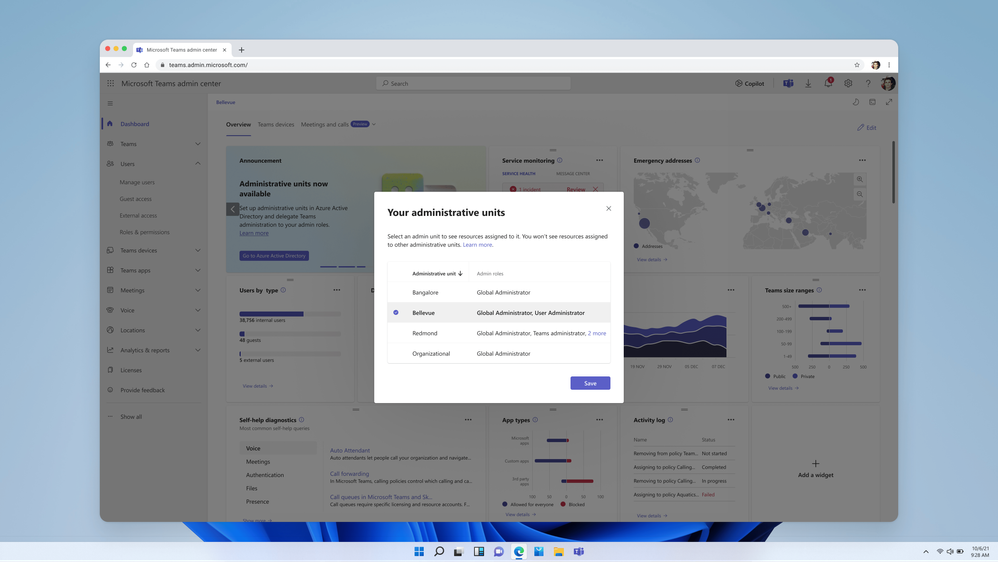Zoom out on Emergency addresses map
Screen dimensions: 998x562
pos(860,194)
